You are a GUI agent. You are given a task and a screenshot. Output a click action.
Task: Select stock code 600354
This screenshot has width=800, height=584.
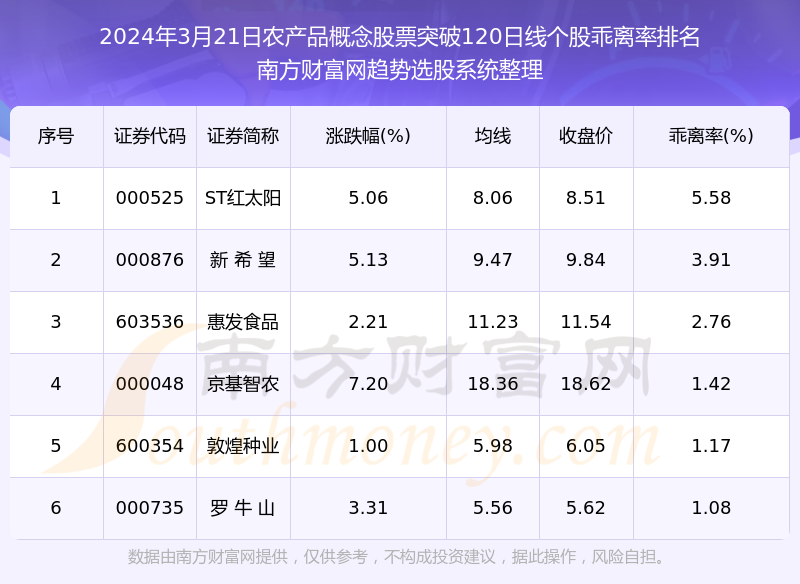pyautogui.click(x=149, y=446)
